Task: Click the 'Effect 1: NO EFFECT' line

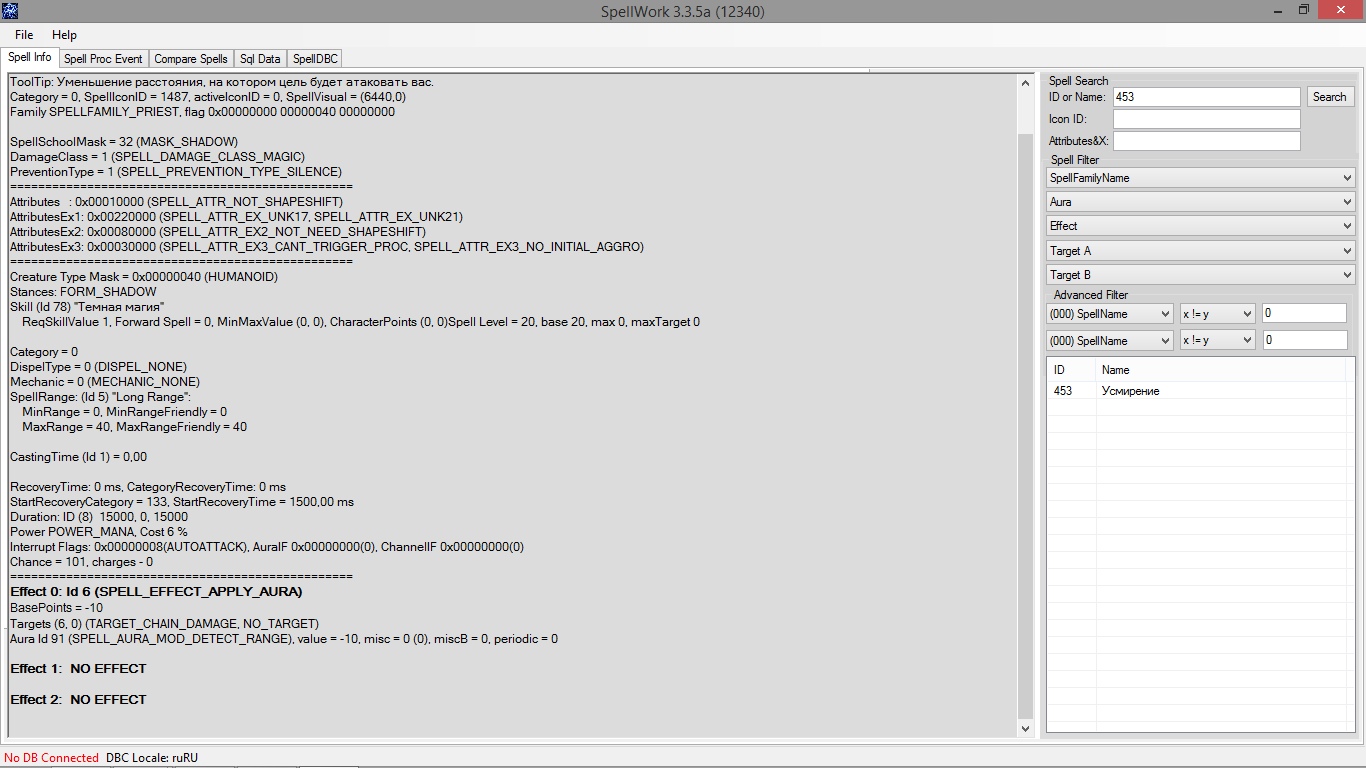Action: click(x=78, y=669)
